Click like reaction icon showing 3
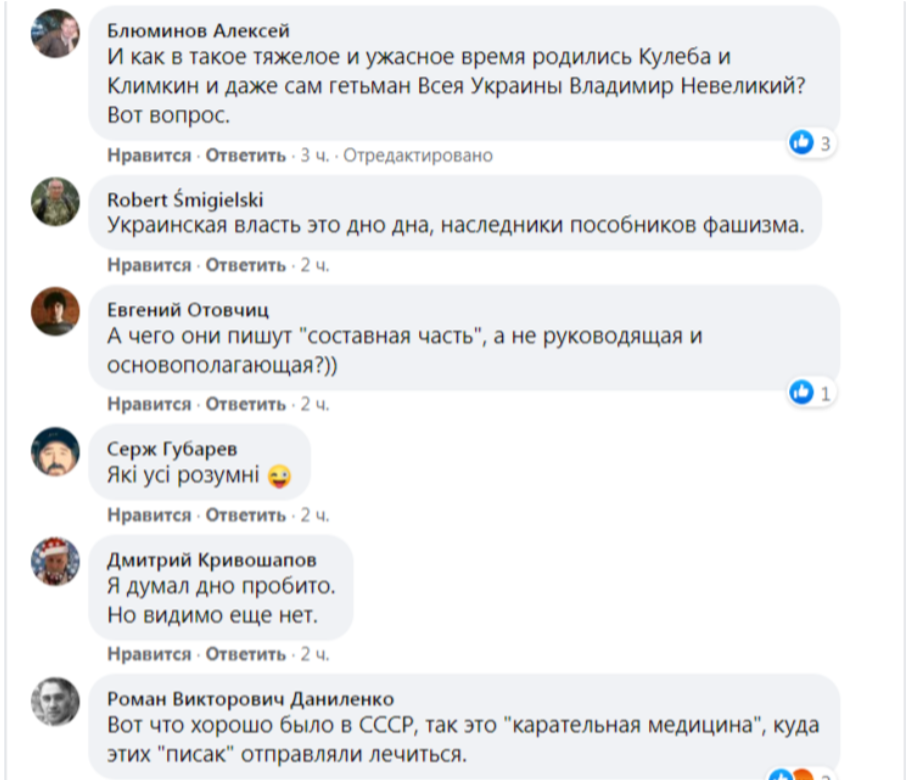The height and width of the screenshot is (780, 906). 802,143
